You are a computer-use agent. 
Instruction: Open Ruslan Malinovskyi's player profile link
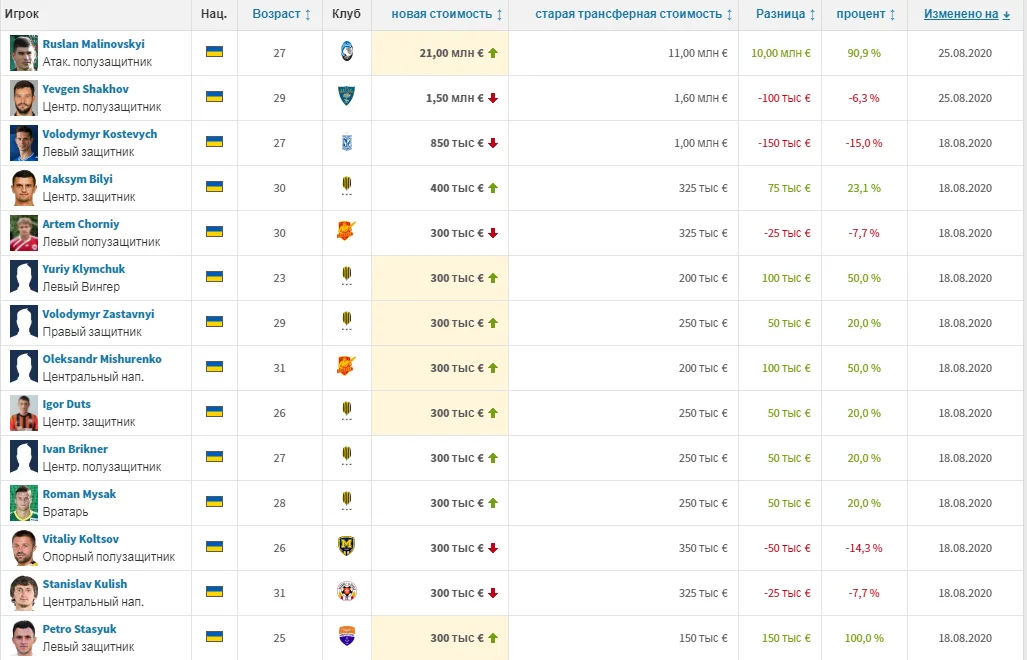click(x=93, y=44)
